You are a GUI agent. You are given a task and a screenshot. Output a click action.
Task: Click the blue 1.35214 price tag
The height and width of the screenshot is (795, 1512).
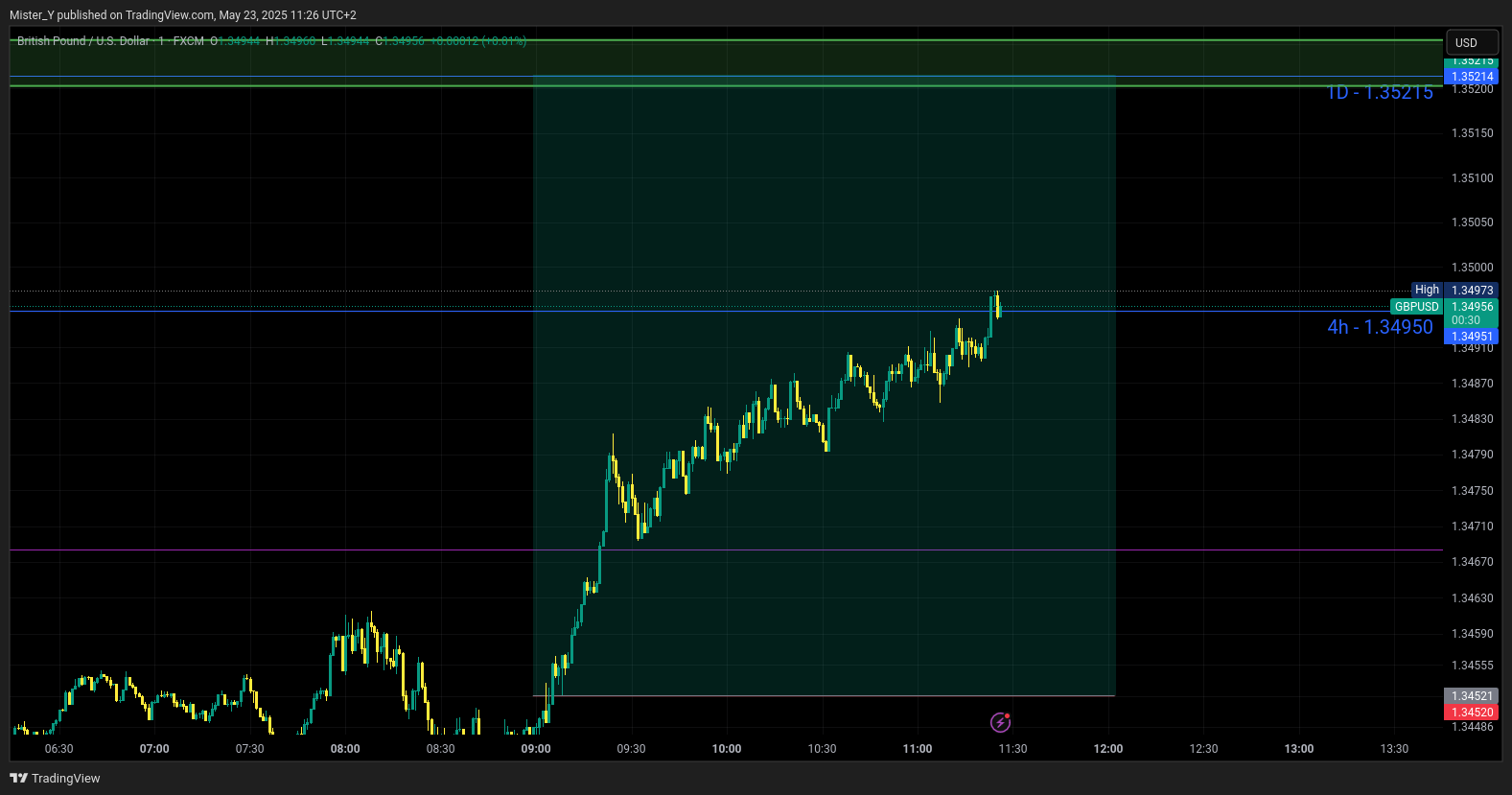coord(1472,77)
